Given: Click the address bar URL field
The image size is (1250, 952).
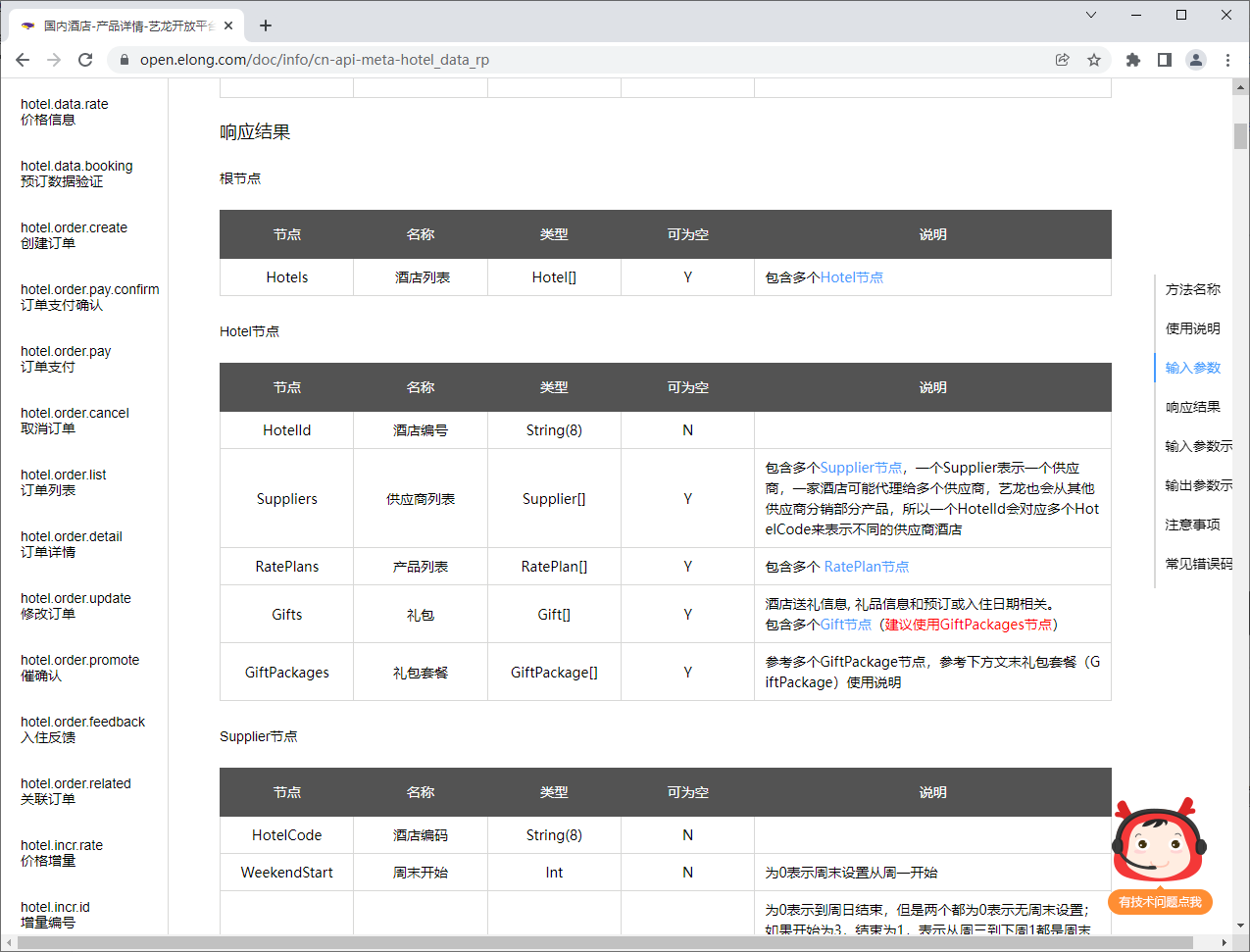Looking at the screenshot, I should [x=588, y=60].
